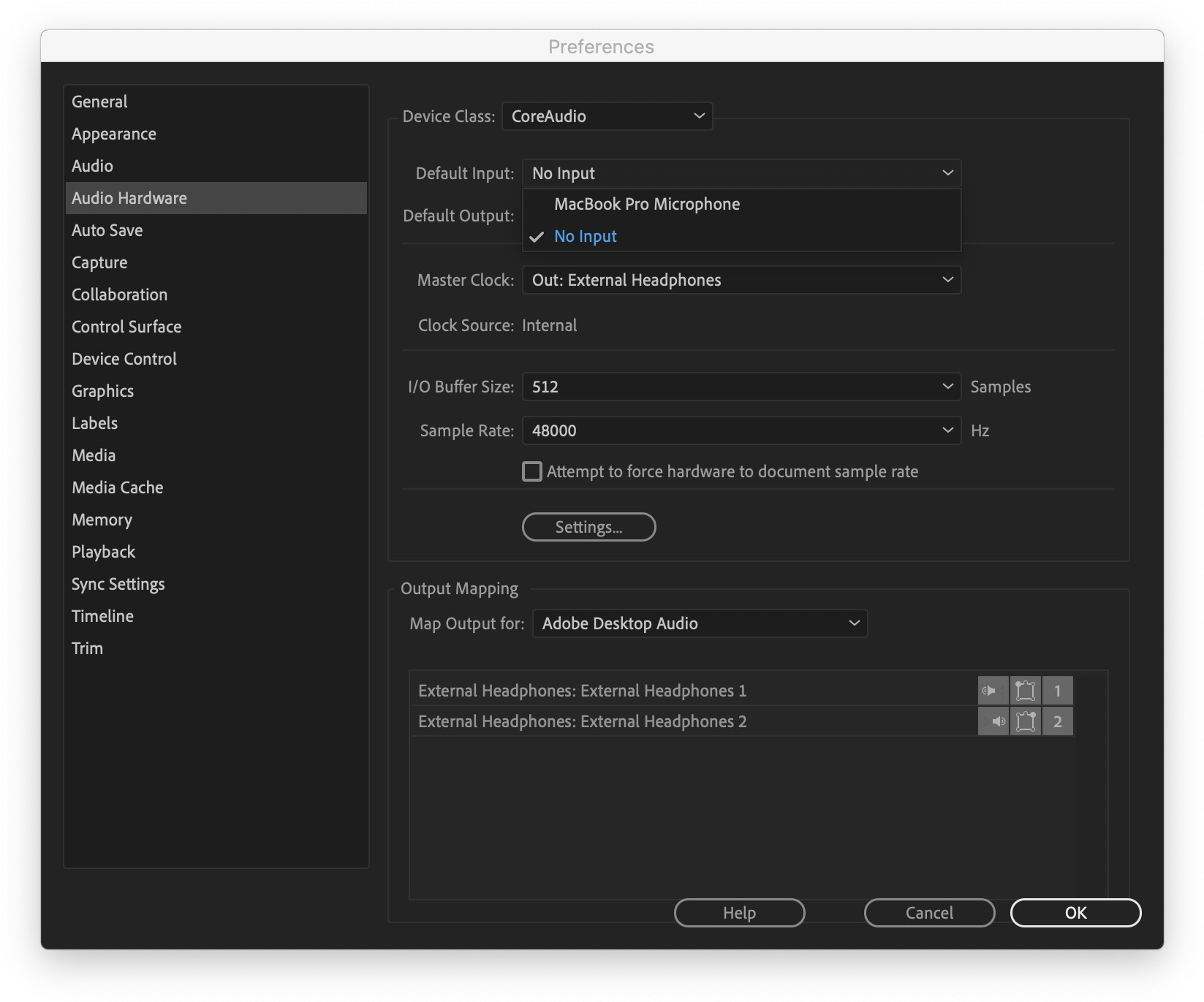Open Playback preferences category
1204x1002 pixels.
(x=216, y=552)
